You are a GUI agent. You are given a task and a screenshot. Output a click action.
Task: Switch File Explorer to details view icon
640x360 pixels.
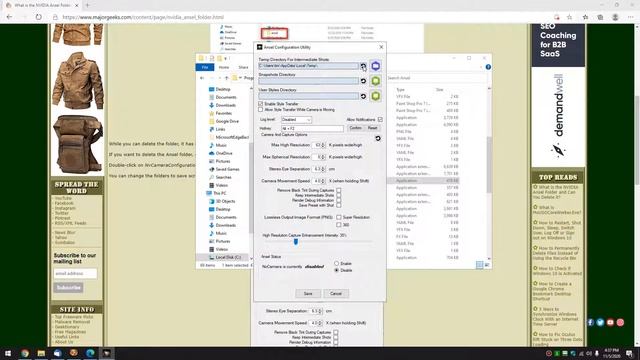tap(480, 265)
